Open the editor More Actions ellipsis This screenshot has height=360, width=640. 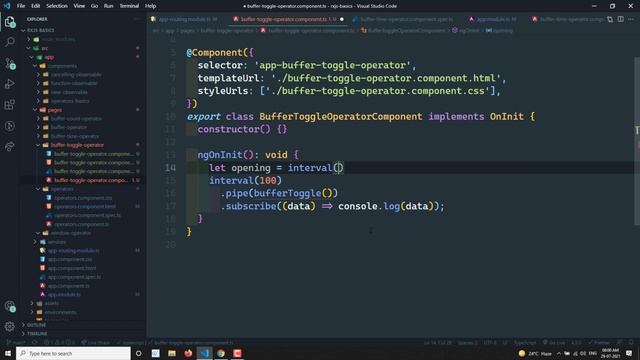(x=631, y=19)
